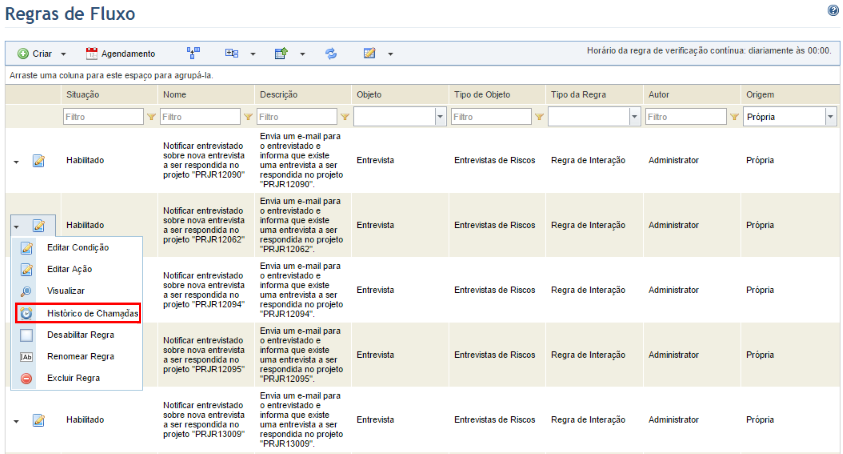The image size is (843, 454).
Task: Select Editar Condição from the context menu
Action: coord(77,248)
